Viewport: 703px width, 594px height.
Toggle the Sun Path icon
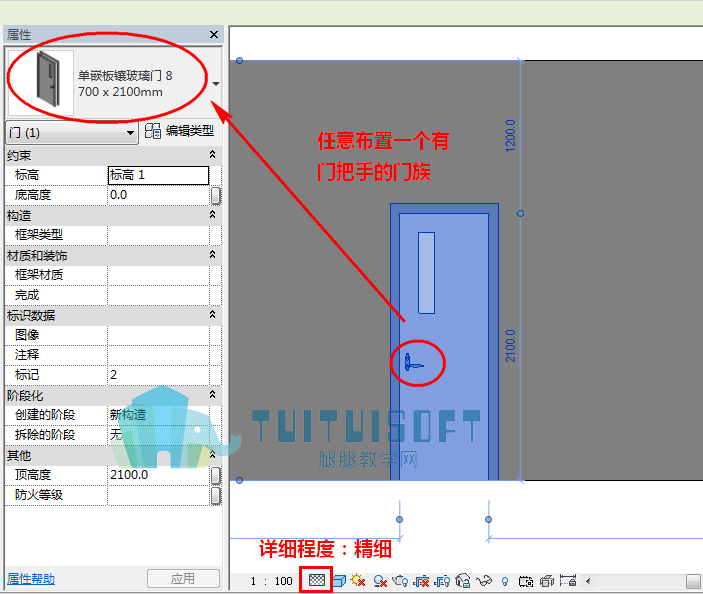358,581
